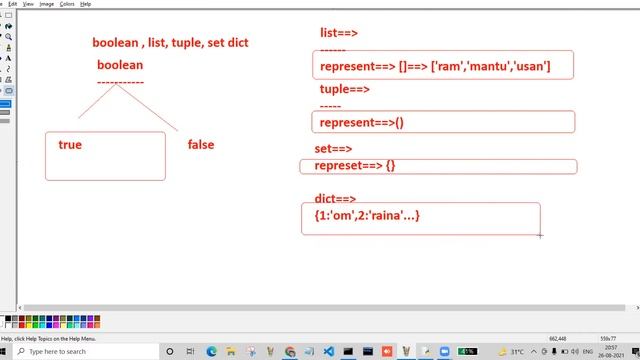Select the Text tool
The image size is (640, 360).
(x=9, y=58)
